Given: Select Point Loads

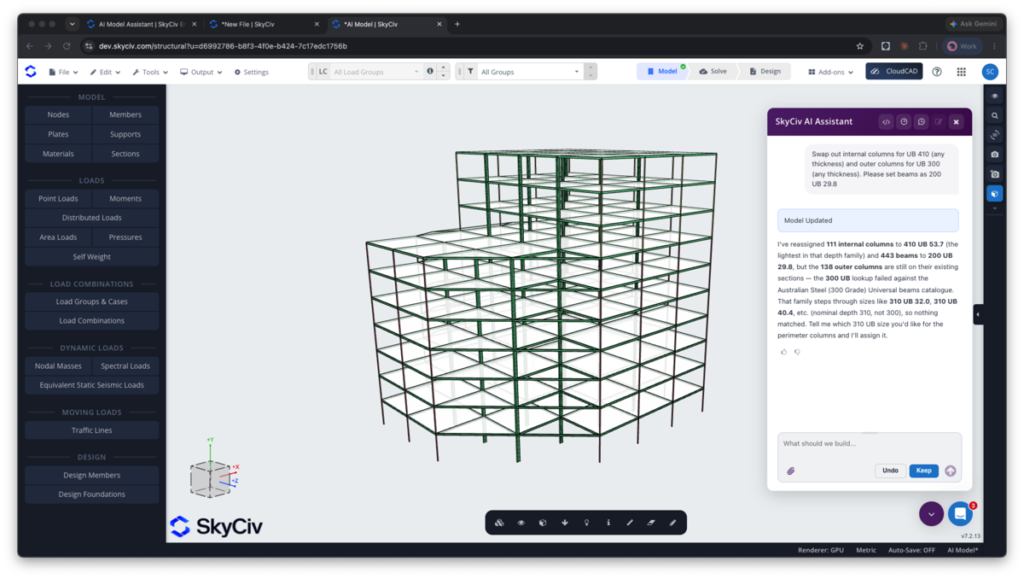Looking at the screenshot, I should click(58, 198).
